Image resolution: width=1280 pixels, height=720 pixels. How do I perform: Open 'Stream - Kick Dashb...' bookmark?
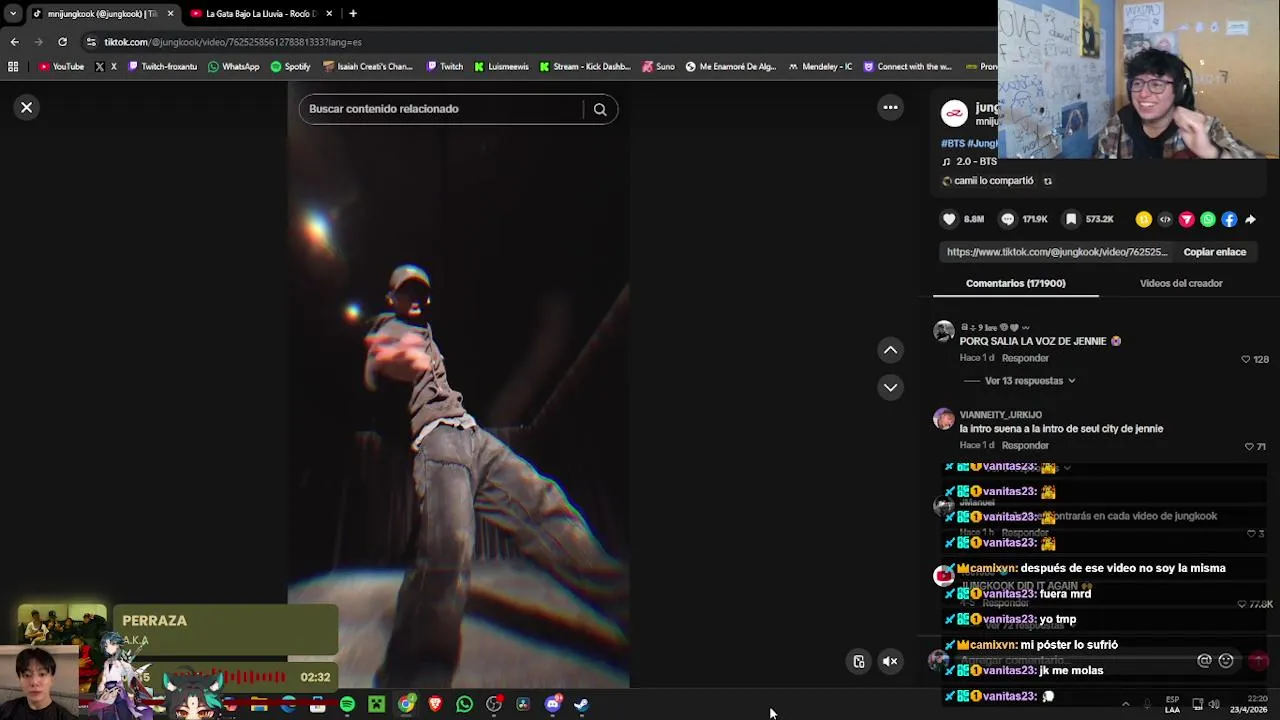[585, 67]
